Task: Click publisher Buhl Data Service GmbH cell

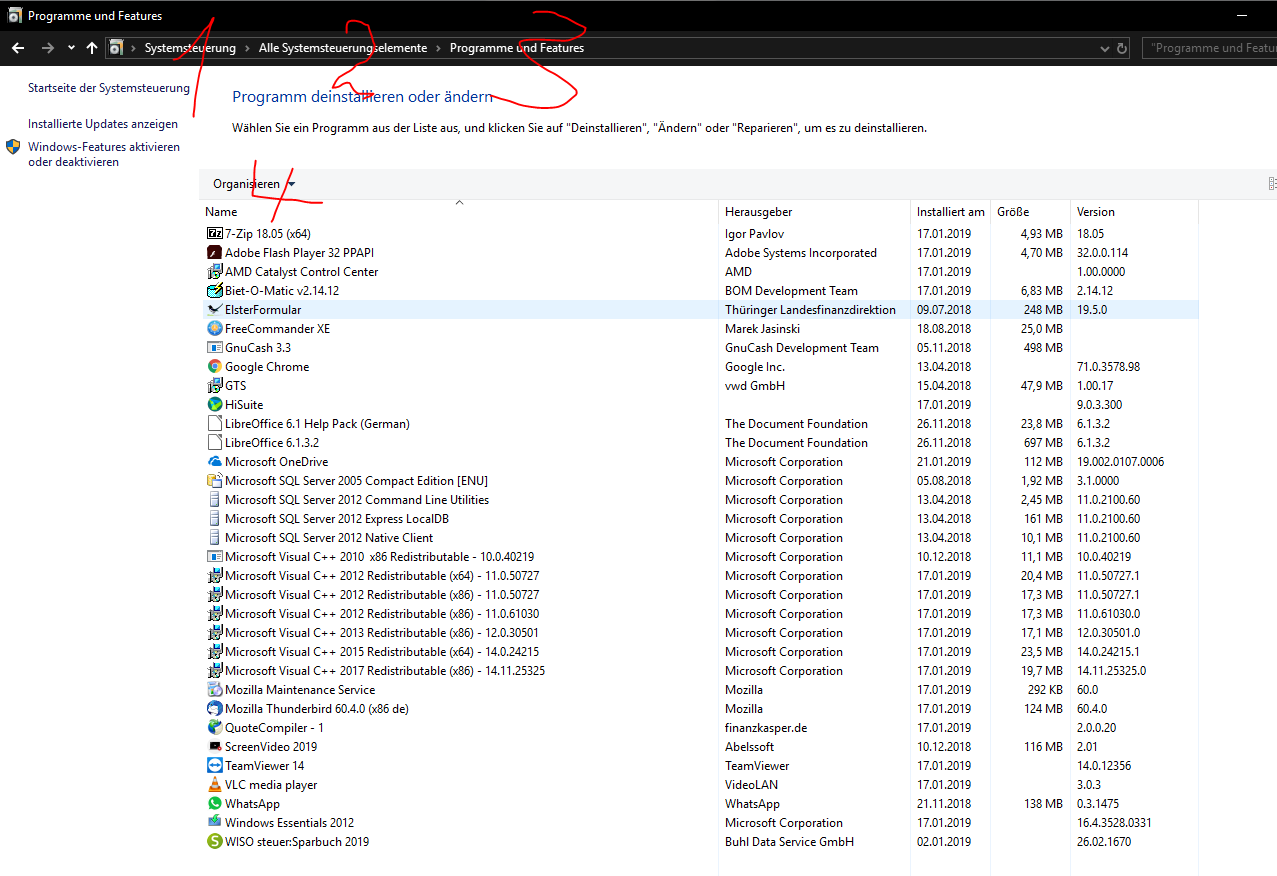Action: (789, 842)
